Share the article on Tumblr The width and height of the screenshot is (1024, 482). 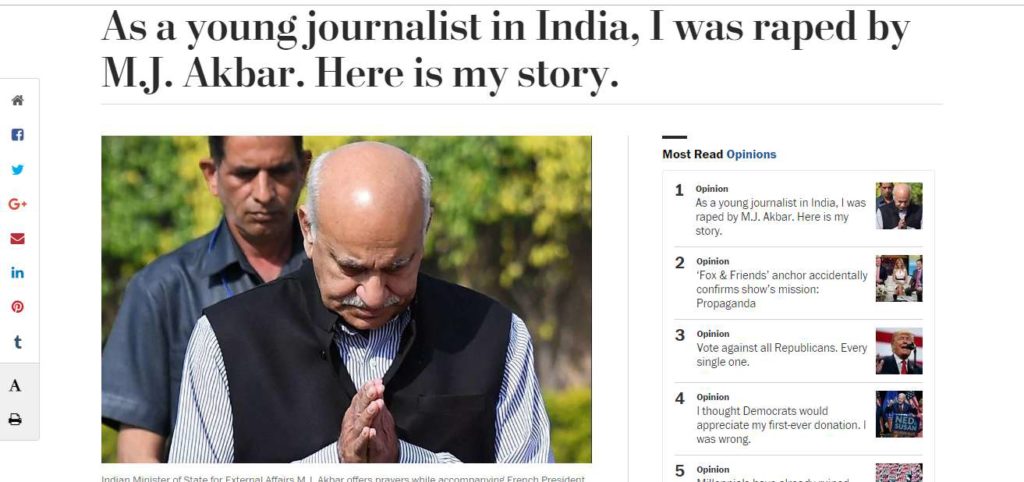[18, 342]
